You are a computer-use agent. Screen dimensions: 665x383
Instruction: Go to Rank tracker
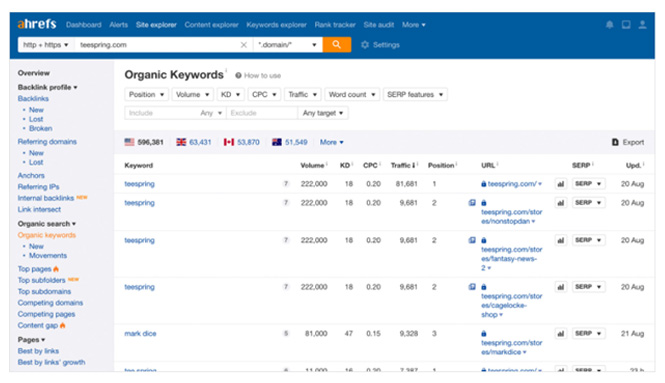tap(335, 25)
